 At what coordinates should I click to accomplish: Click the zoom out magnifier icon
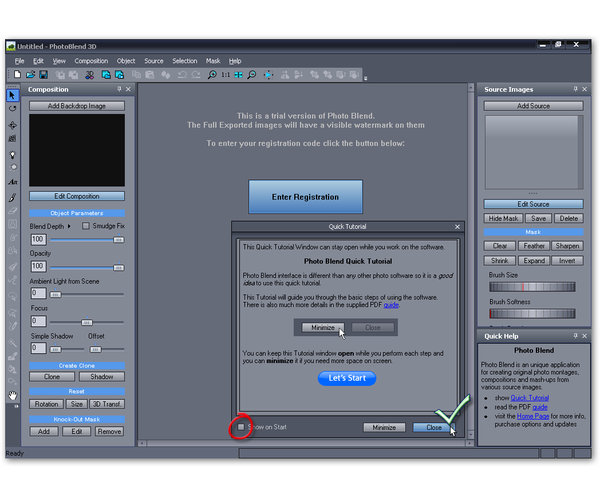pos(252,75)
